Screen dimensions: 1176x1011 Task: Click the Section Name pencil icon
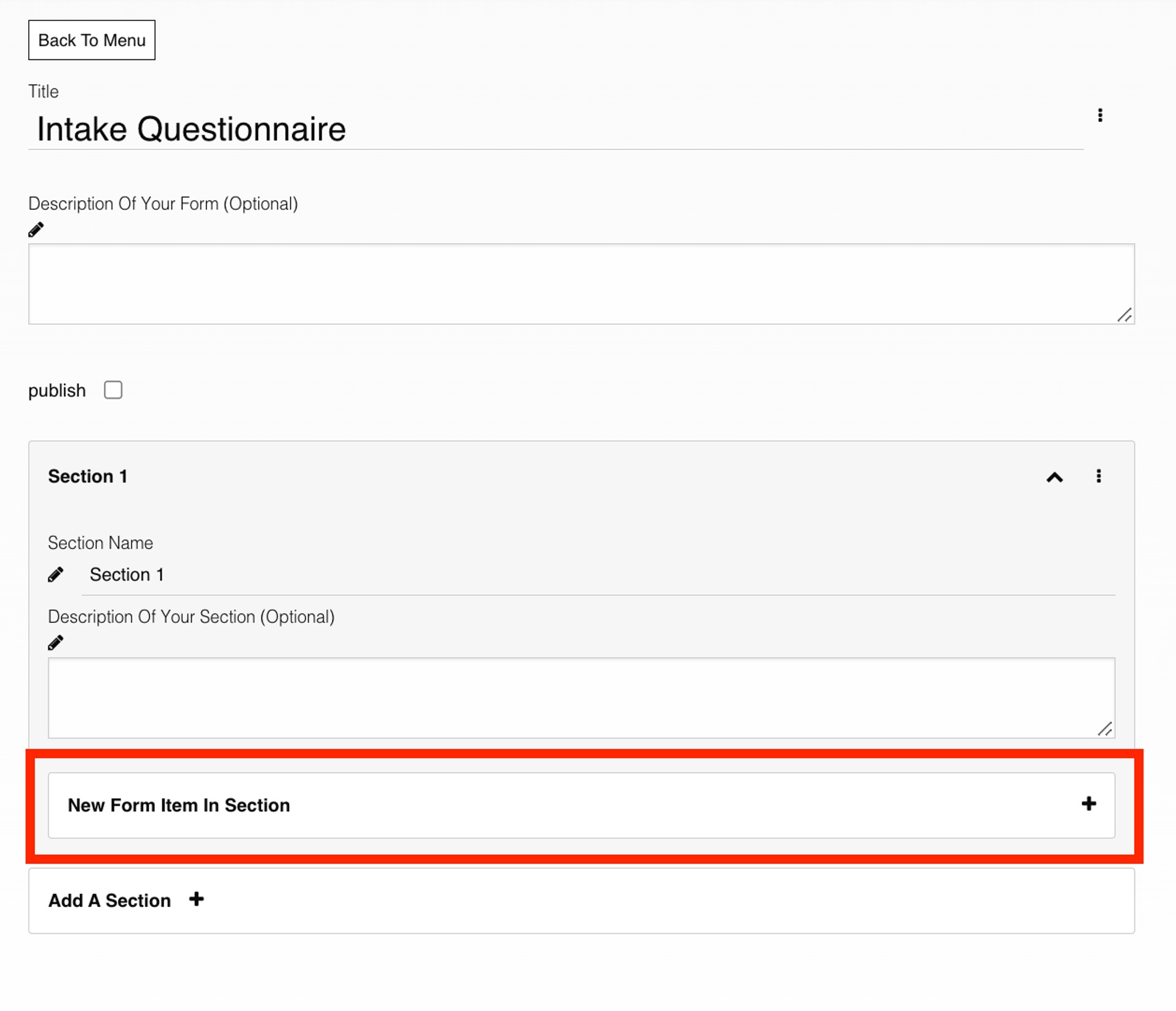pyautogui.click(x=56, y=574)
